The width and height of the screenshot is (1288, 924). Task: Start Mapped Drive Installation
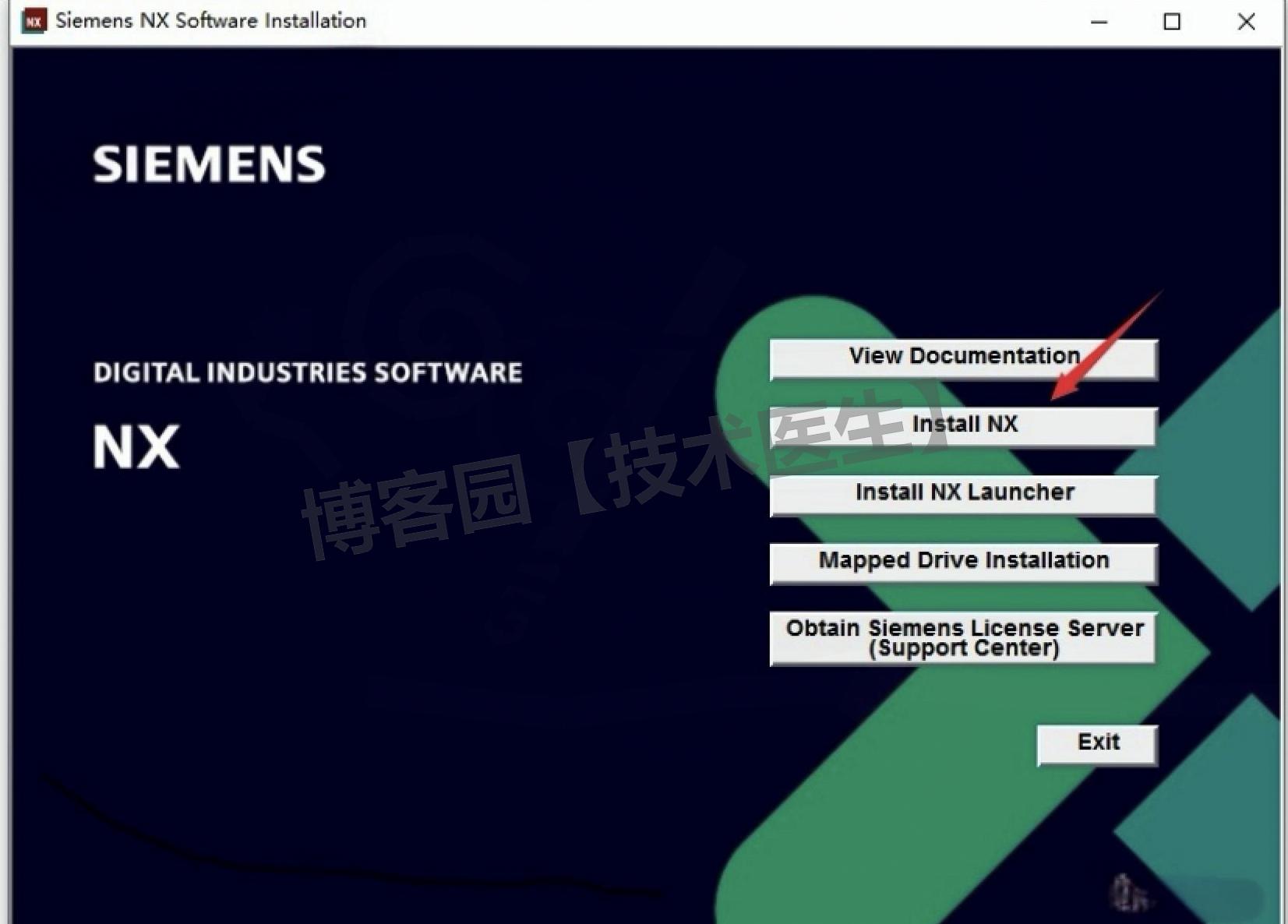tap(964, 563)
